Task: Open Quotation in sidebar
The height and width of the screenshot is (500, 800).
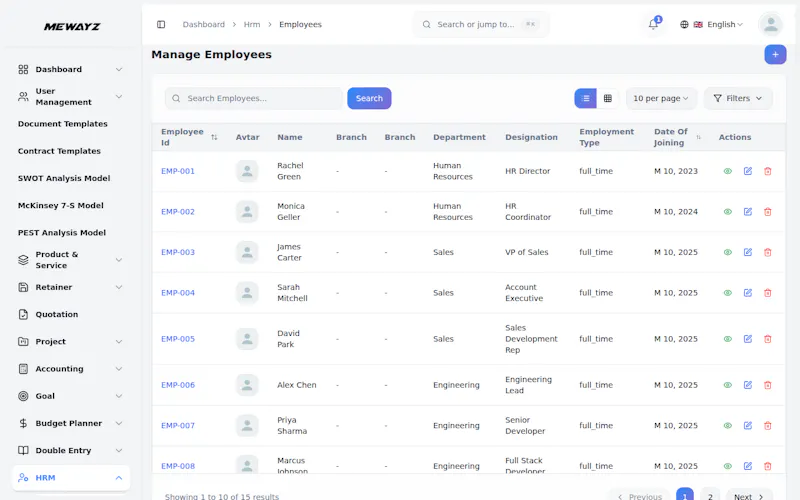Action: click(56, 315)
